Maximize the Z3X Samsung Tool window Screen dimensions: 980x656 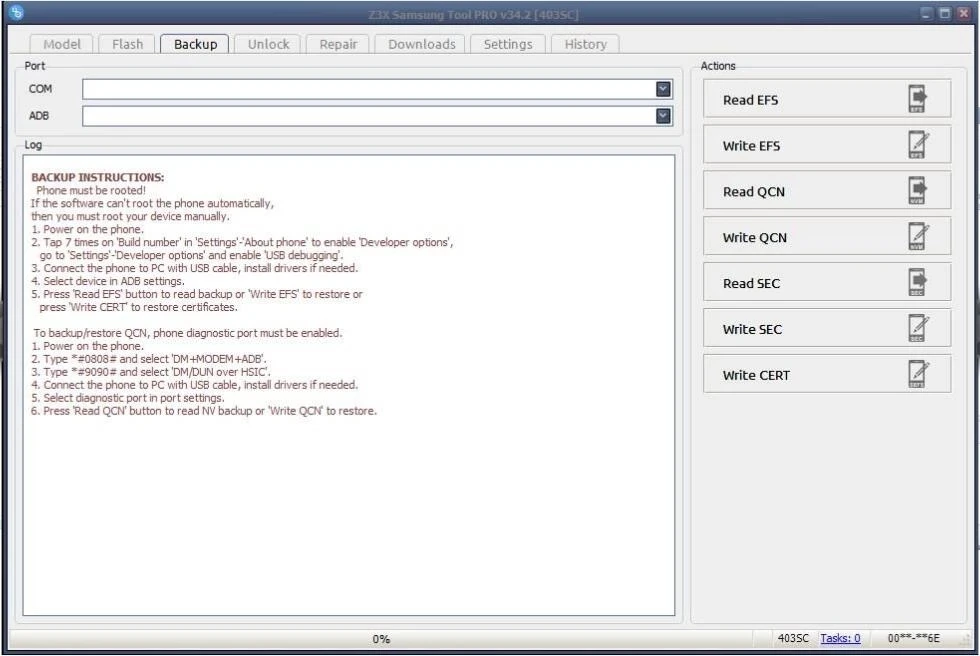click(945, 13)
